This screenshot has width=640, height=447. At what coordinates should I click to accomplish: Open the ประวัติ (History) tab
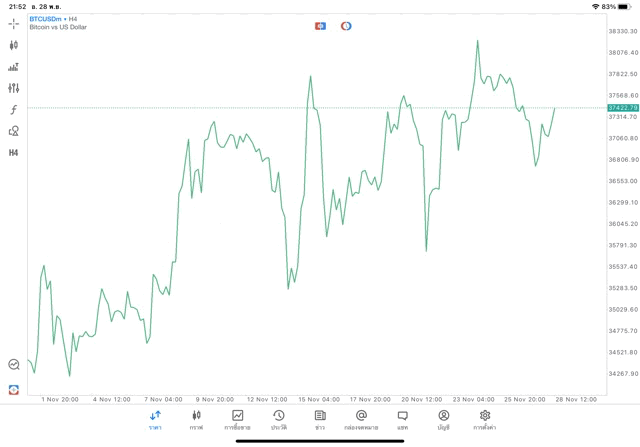278,419
